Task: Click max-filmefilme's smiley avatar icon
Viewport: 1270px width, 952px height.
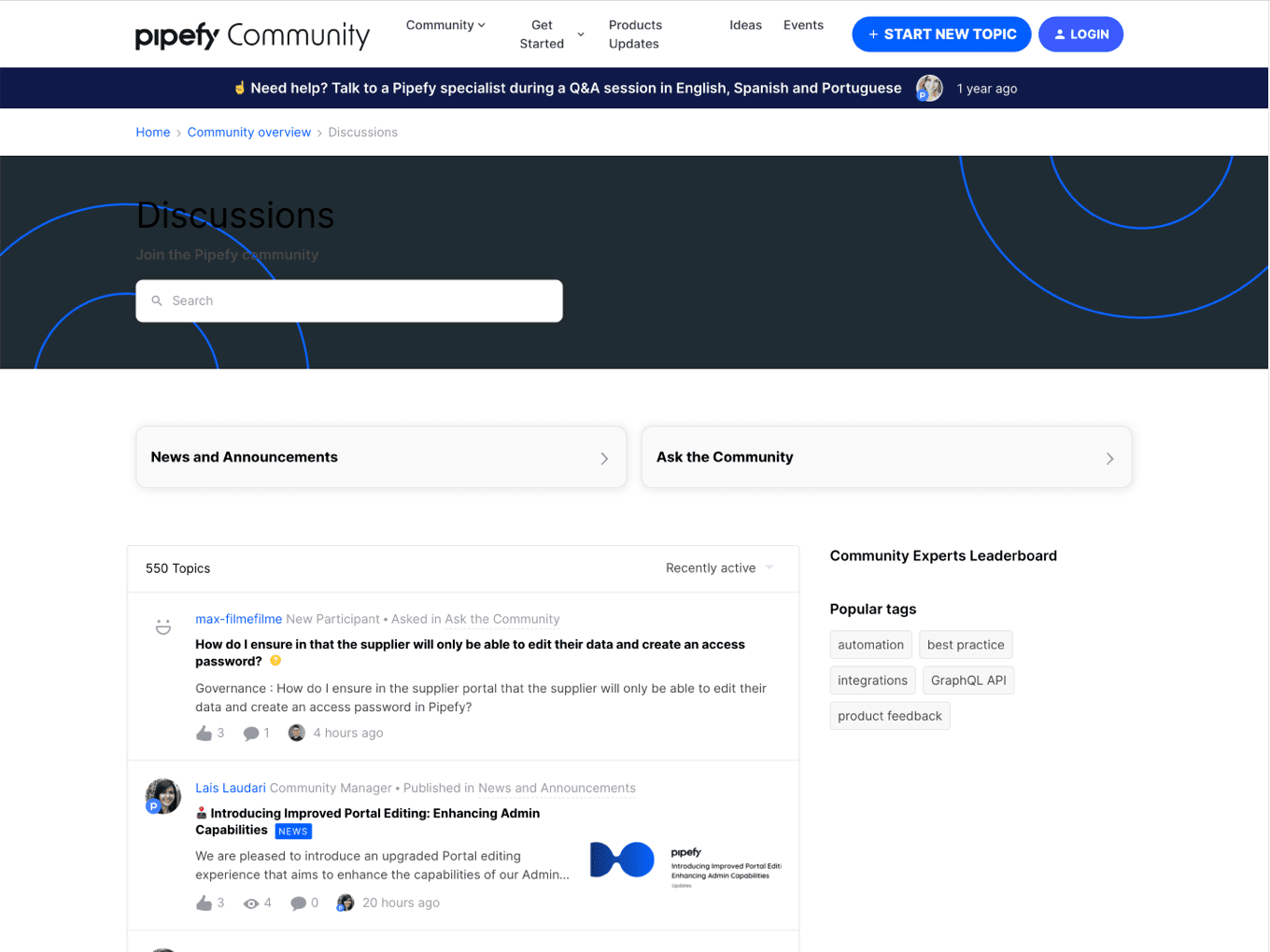Action: pyautogui.click(x=163, y=627)
